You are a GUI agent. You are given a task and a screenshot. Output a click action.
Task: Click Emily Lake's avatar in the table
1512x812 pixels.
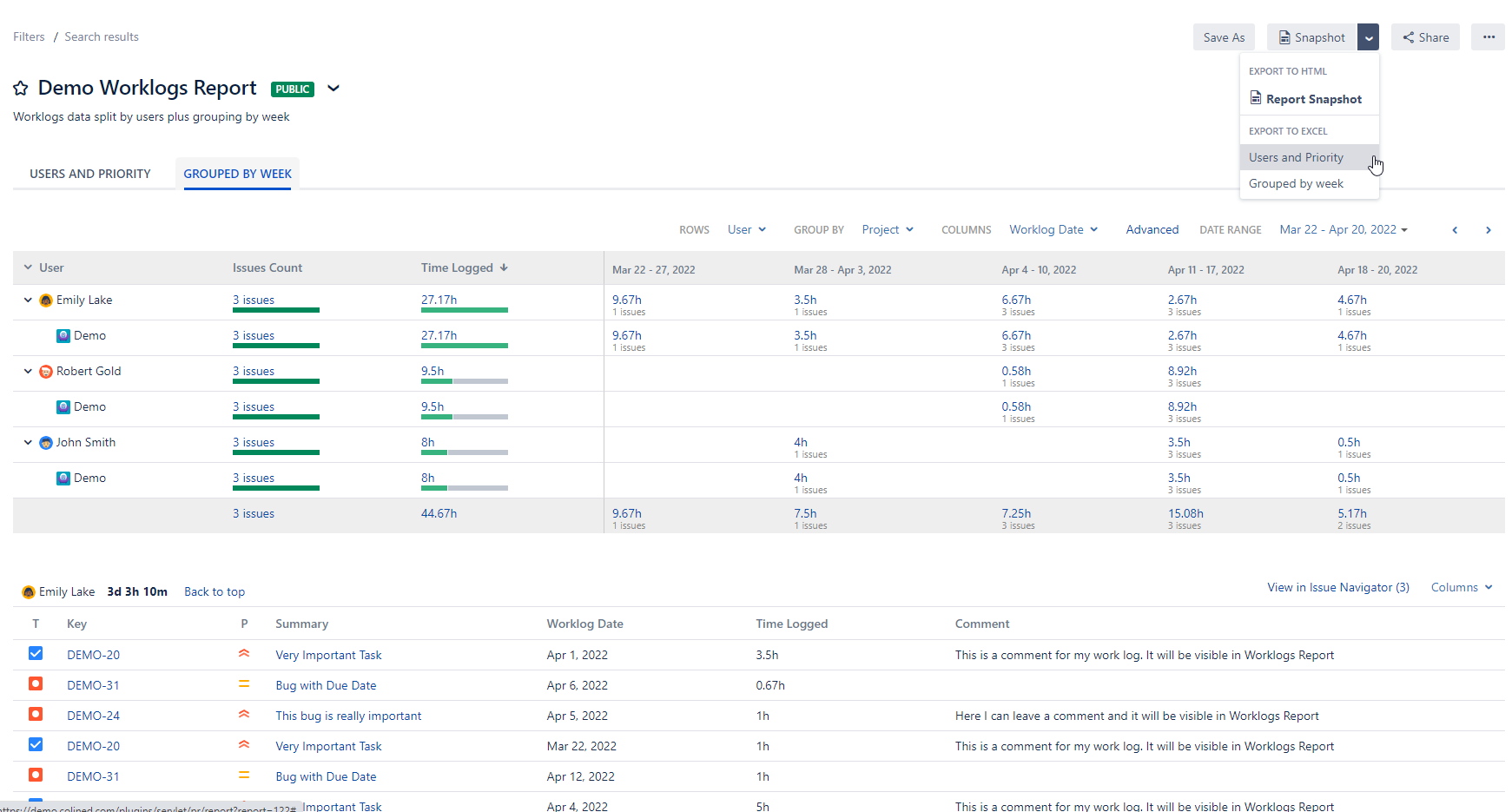(x=46, y=300)
